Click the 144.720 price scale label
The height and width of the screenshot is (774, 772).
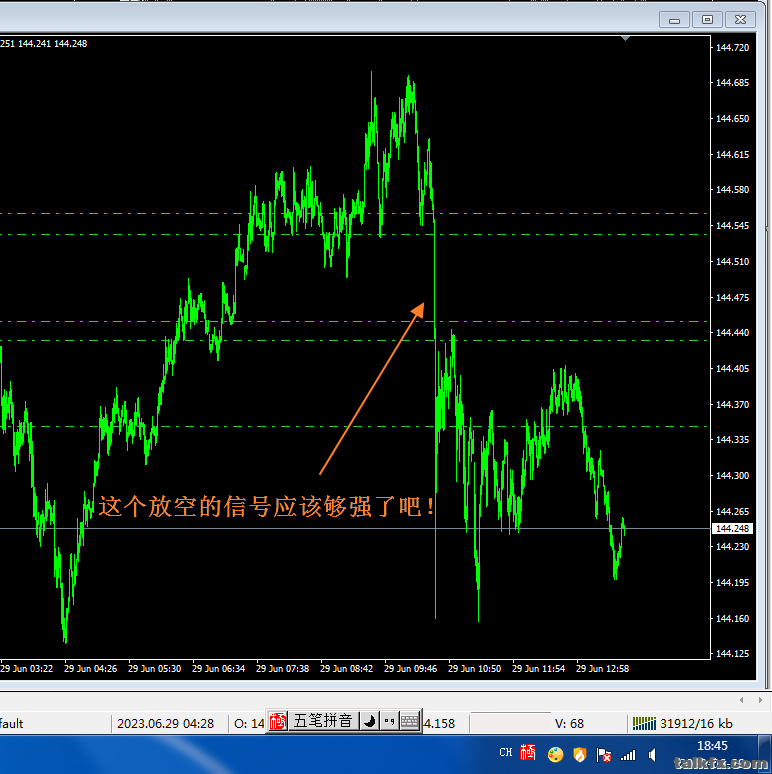coord(733,47)
